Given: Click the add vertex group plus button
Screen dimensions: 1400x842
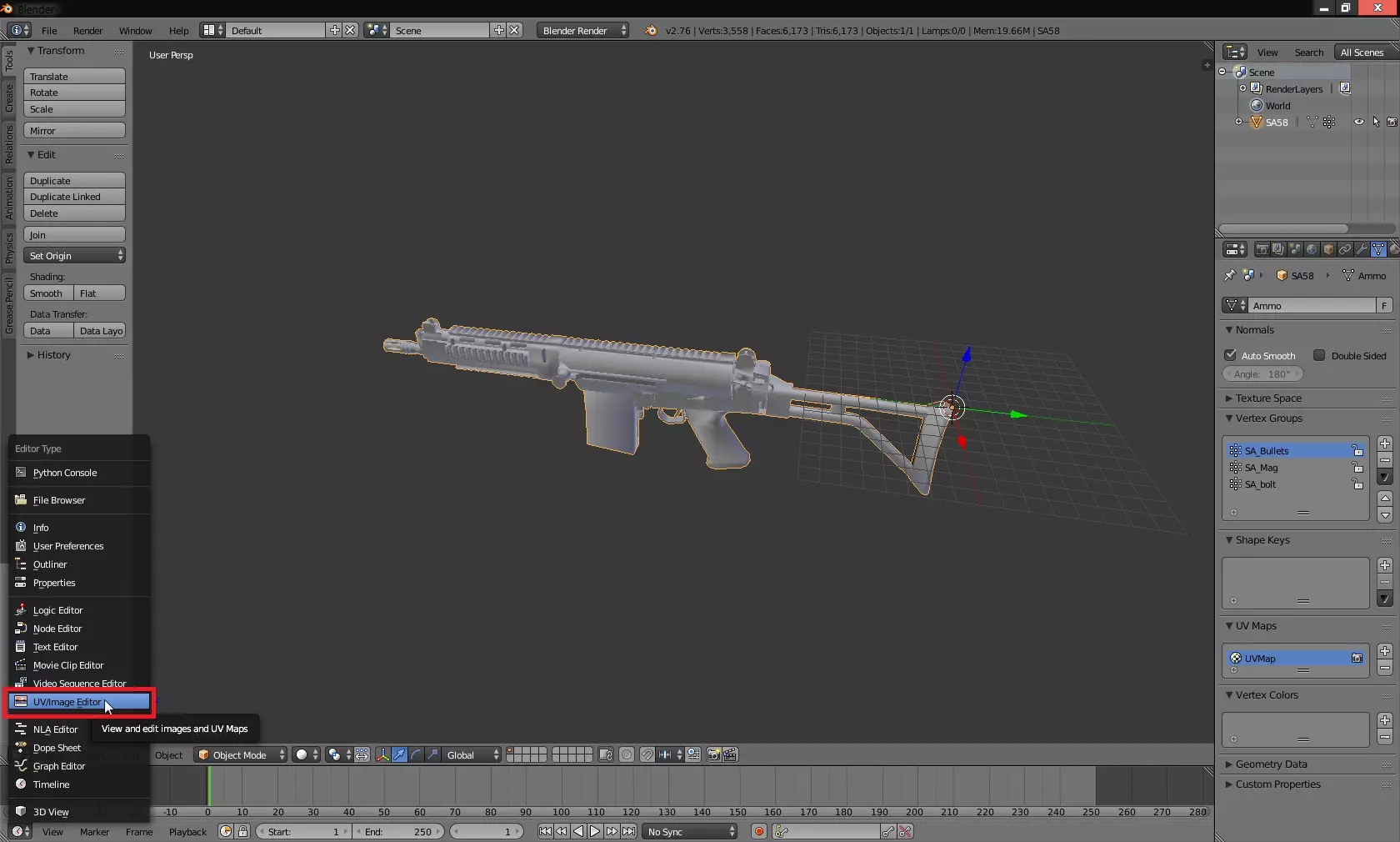Looking at the screenshot, I should click(1384, 444).
